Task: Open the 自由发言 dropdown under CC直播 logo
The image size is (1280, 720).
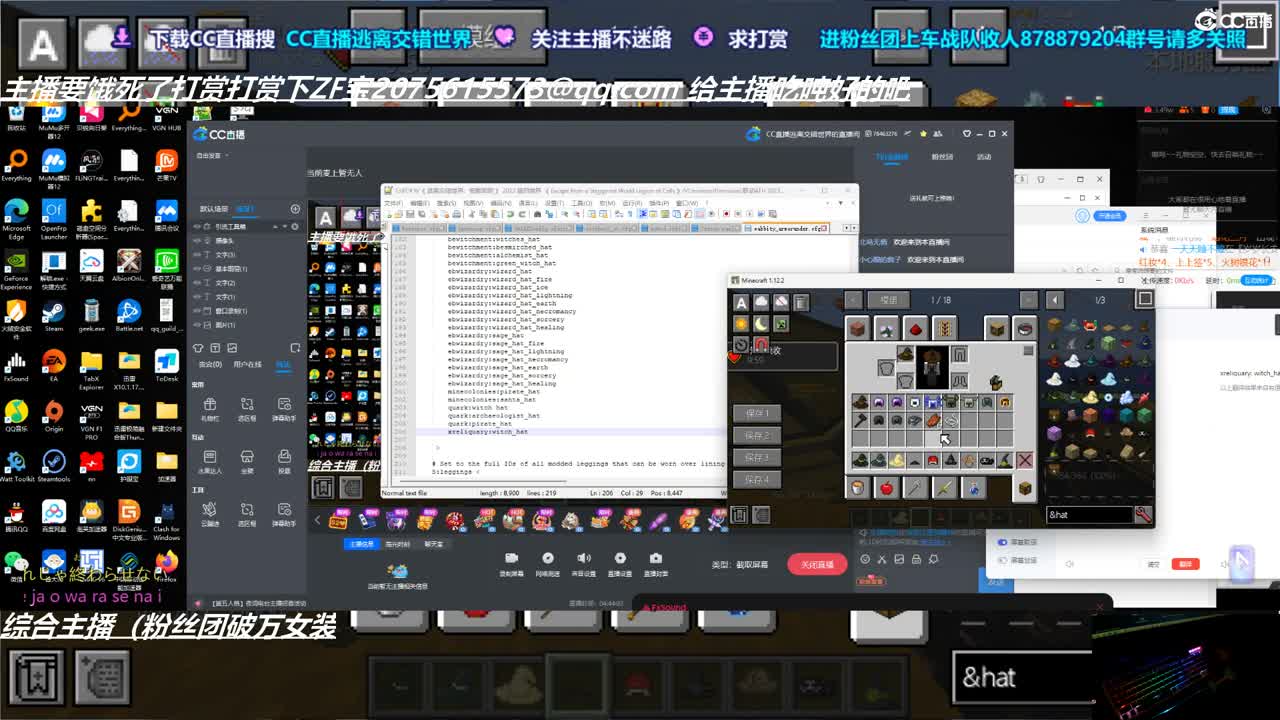Action: [212, 156]
